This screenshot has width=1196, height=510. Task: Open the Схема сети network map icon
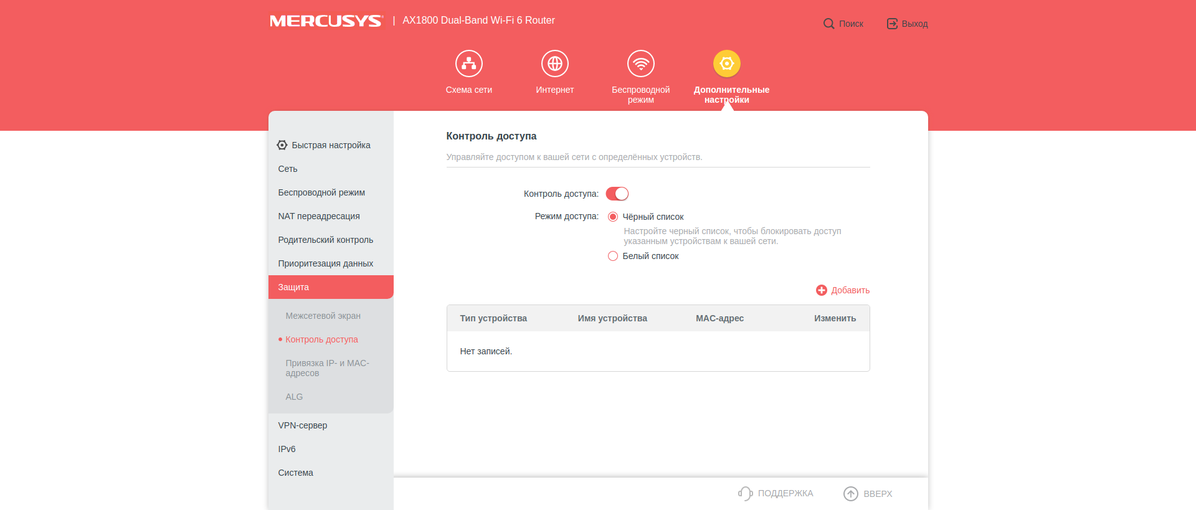469,64
